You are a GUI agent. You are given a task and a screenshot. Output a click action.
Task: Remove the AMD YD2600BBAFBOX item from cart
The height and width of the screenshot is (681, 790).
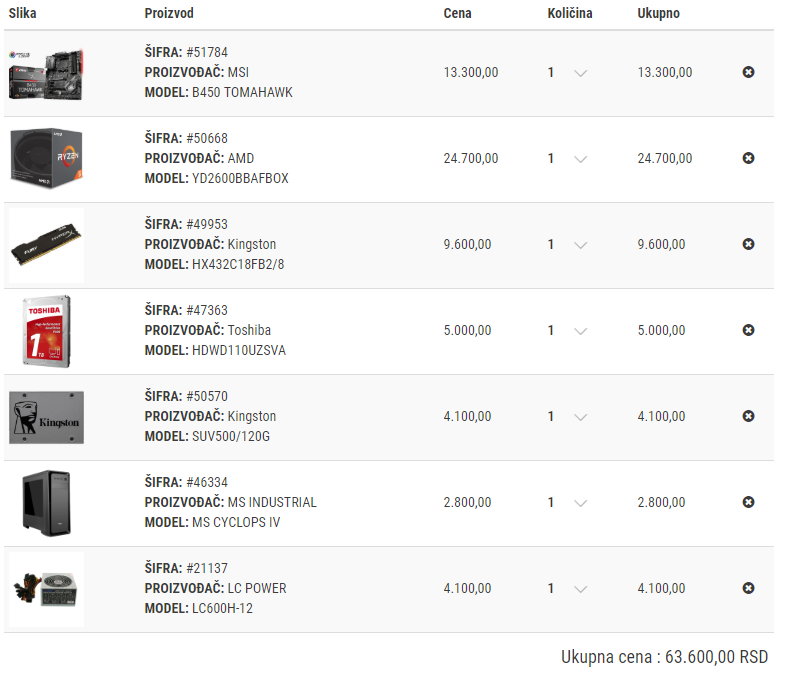(748, 158)
